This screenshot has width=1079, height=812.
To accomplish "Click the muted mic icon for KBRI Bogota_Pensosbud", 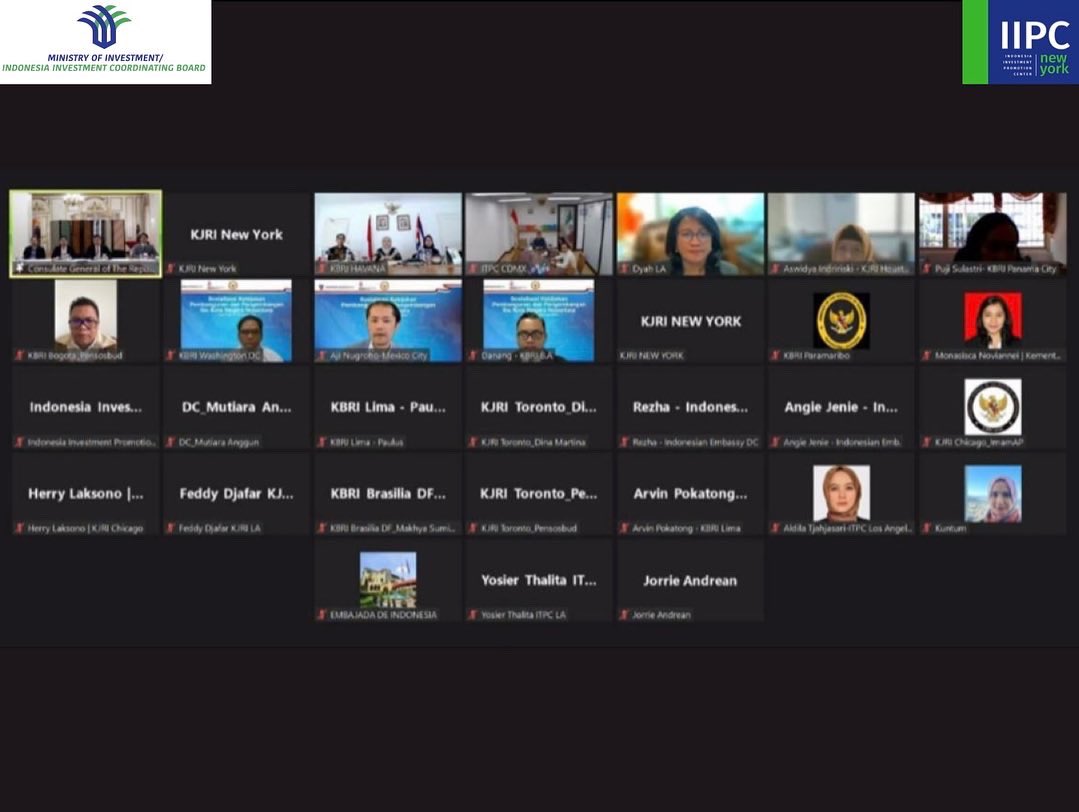I will pyautogui.click(x=19, y=355).
